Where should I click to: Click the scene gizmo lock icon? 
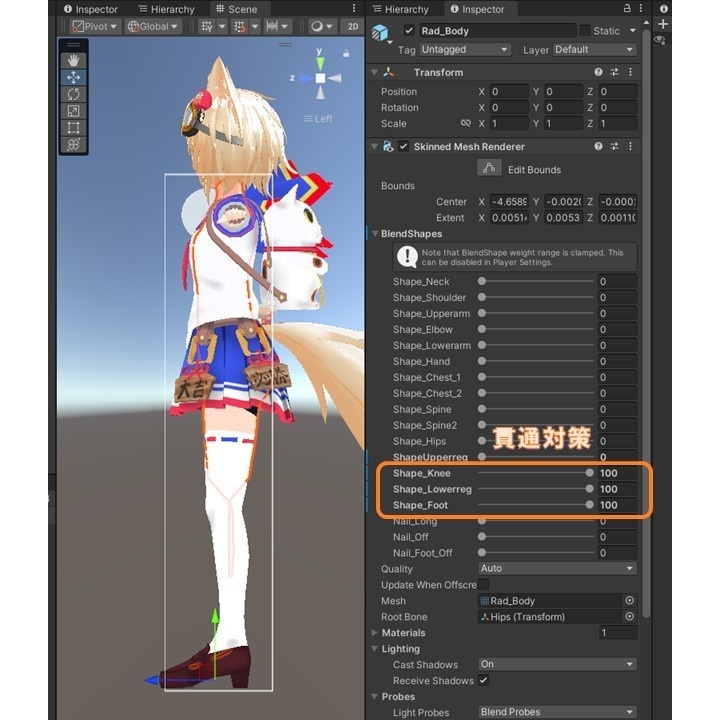pyautogui.click(x=346, y=54)
